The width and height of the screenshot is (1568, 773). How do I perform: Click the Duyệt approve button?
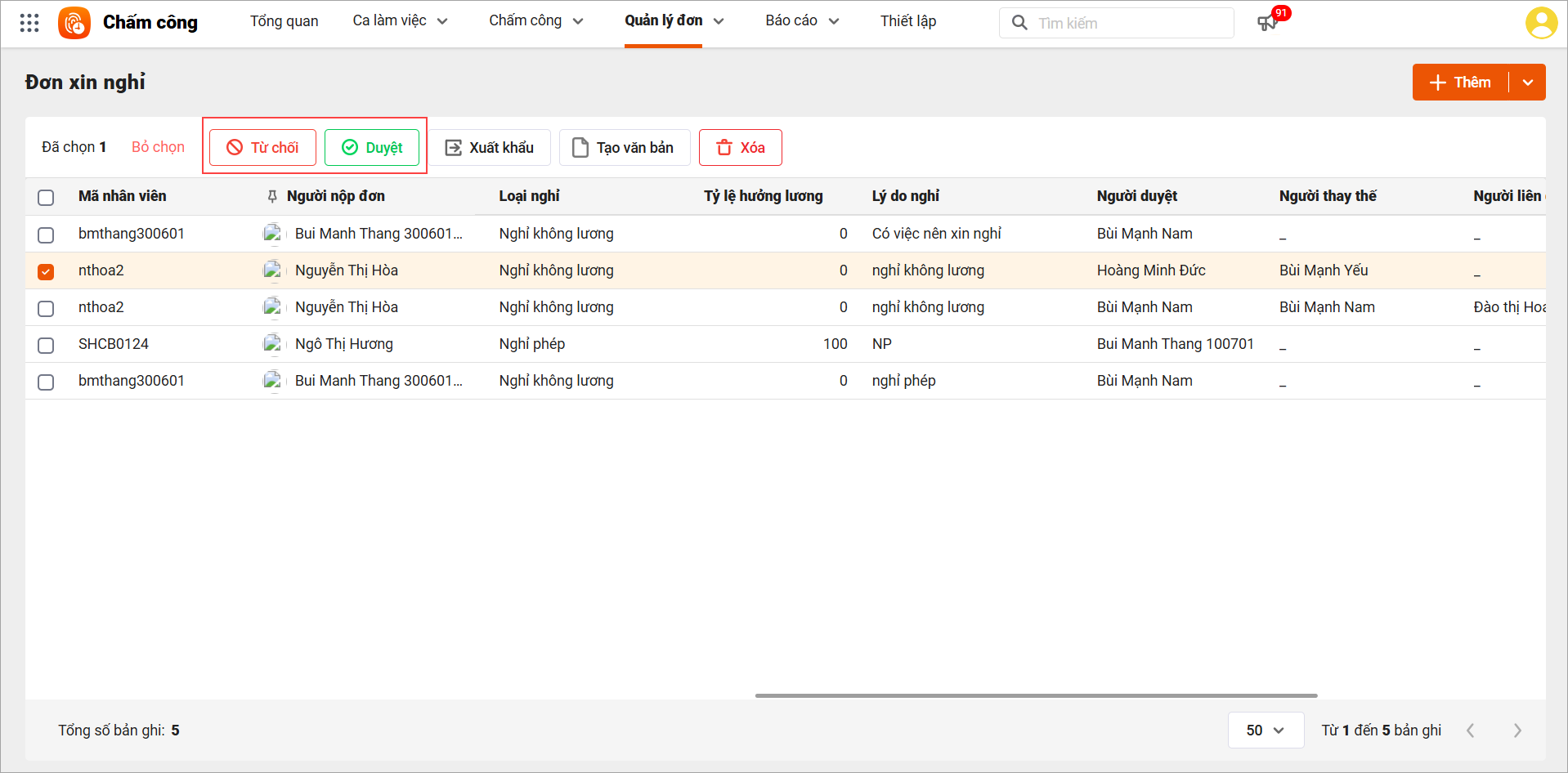click(372, 148)
